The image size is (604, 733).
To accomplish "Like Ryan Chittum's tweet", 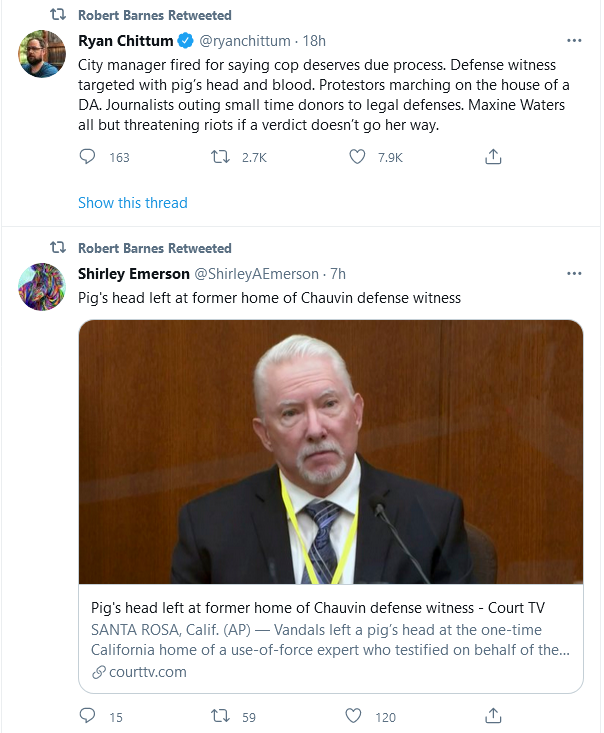I will 357,157.
